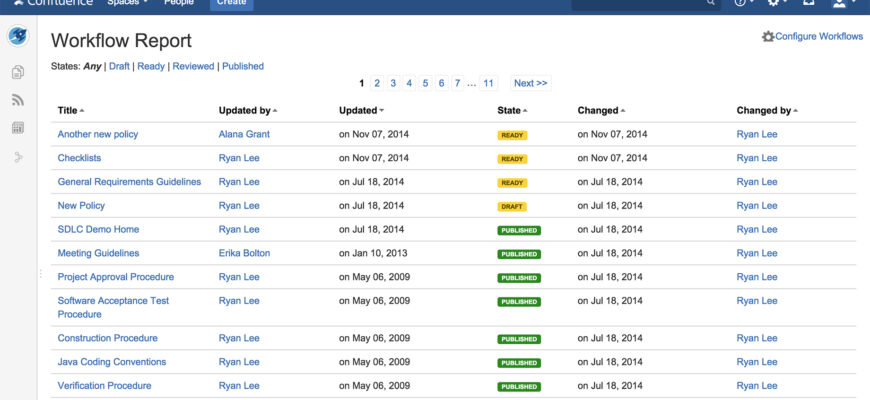Image resolution: width=870 pixels, height=400 pixels.
Task: Open the space logo in sidebar
Action: (x=18, y=38)
